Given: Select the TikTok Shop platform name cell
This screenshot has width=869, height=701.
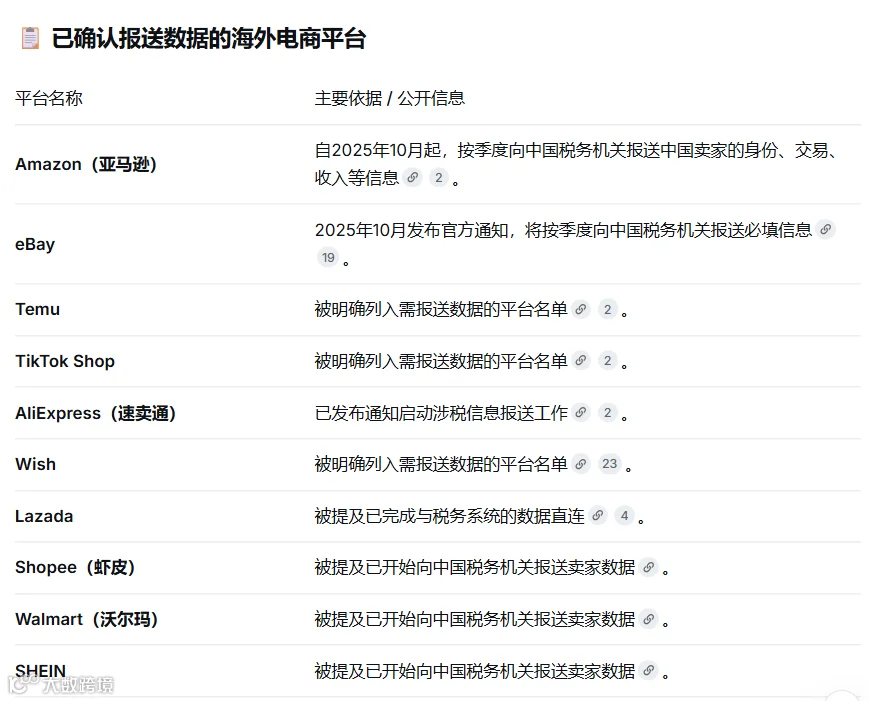Looking at the screenshot, I should click(x=65, y=361).
